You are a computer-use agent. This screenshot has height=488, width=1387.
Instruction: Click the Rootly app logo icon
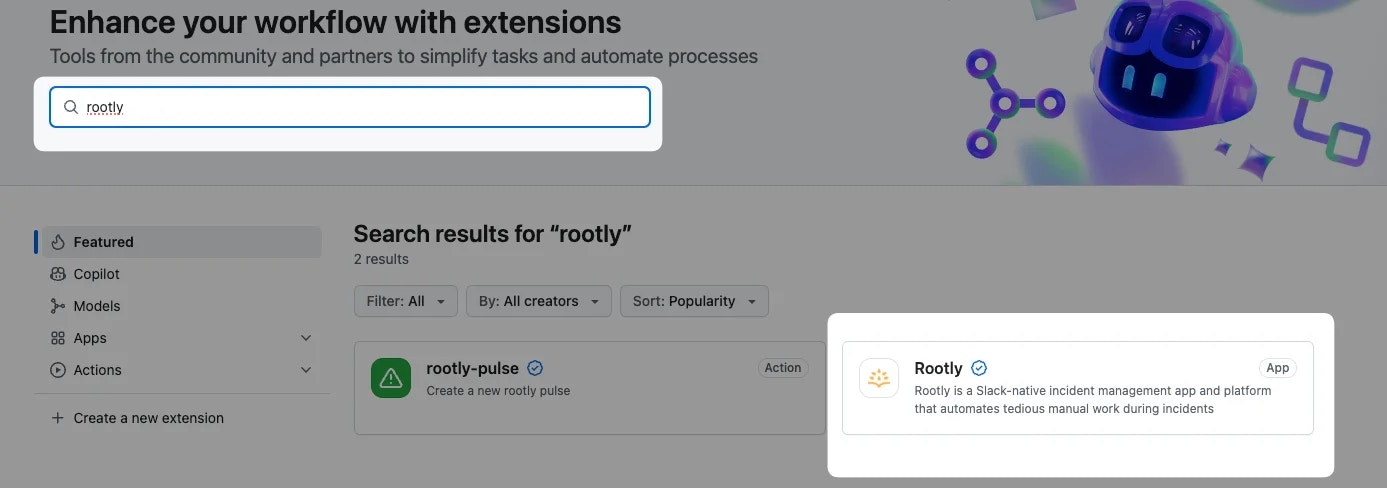coord(879,378)
